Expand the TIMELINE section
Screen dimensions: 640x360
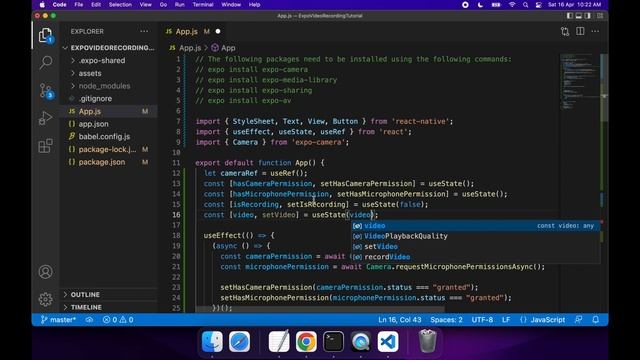point(109,307)
